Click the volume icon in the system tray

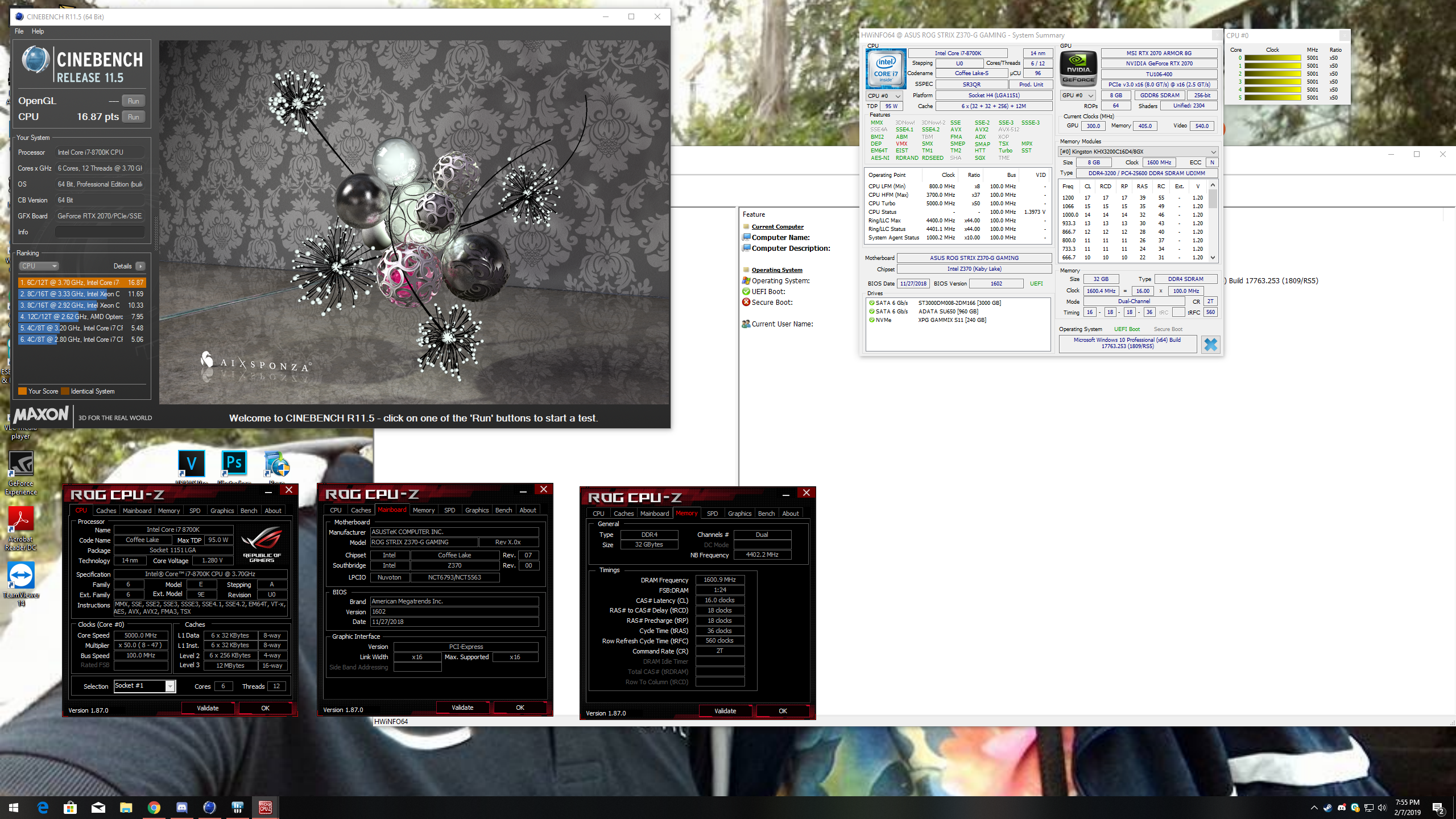[x=1383, y=808]
